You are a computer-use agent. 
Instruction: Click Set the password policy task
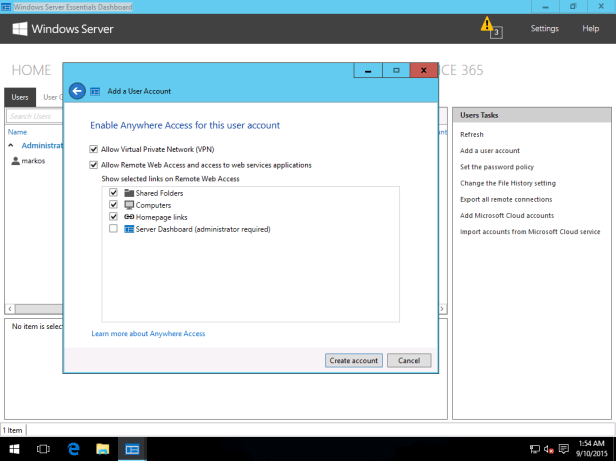(496, 167)
